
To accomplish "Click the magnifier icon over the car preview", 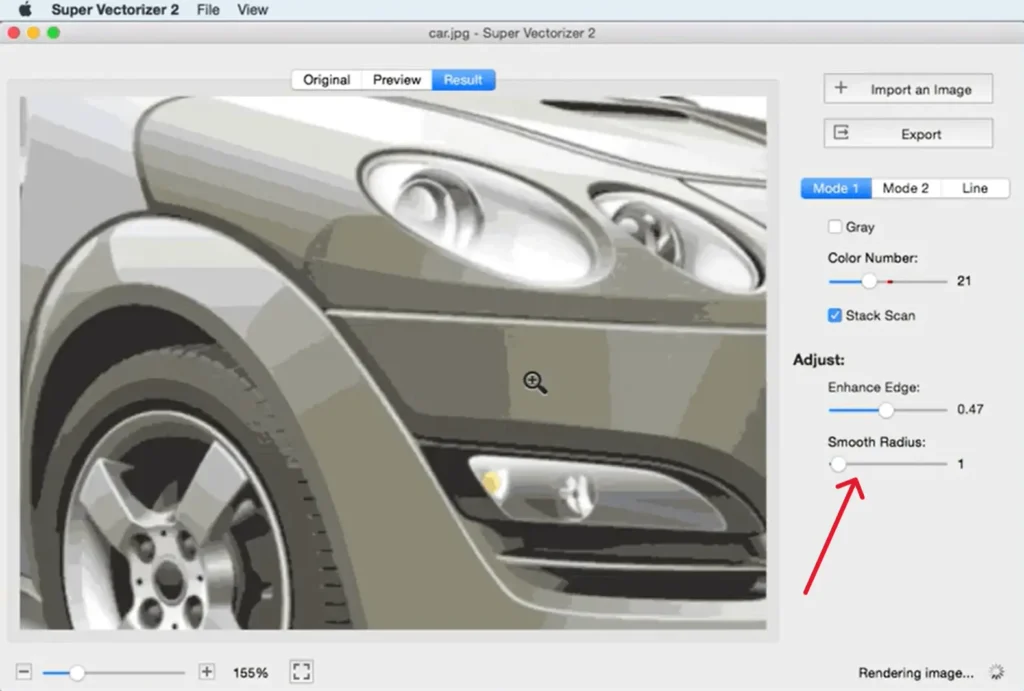I will 534,382.
